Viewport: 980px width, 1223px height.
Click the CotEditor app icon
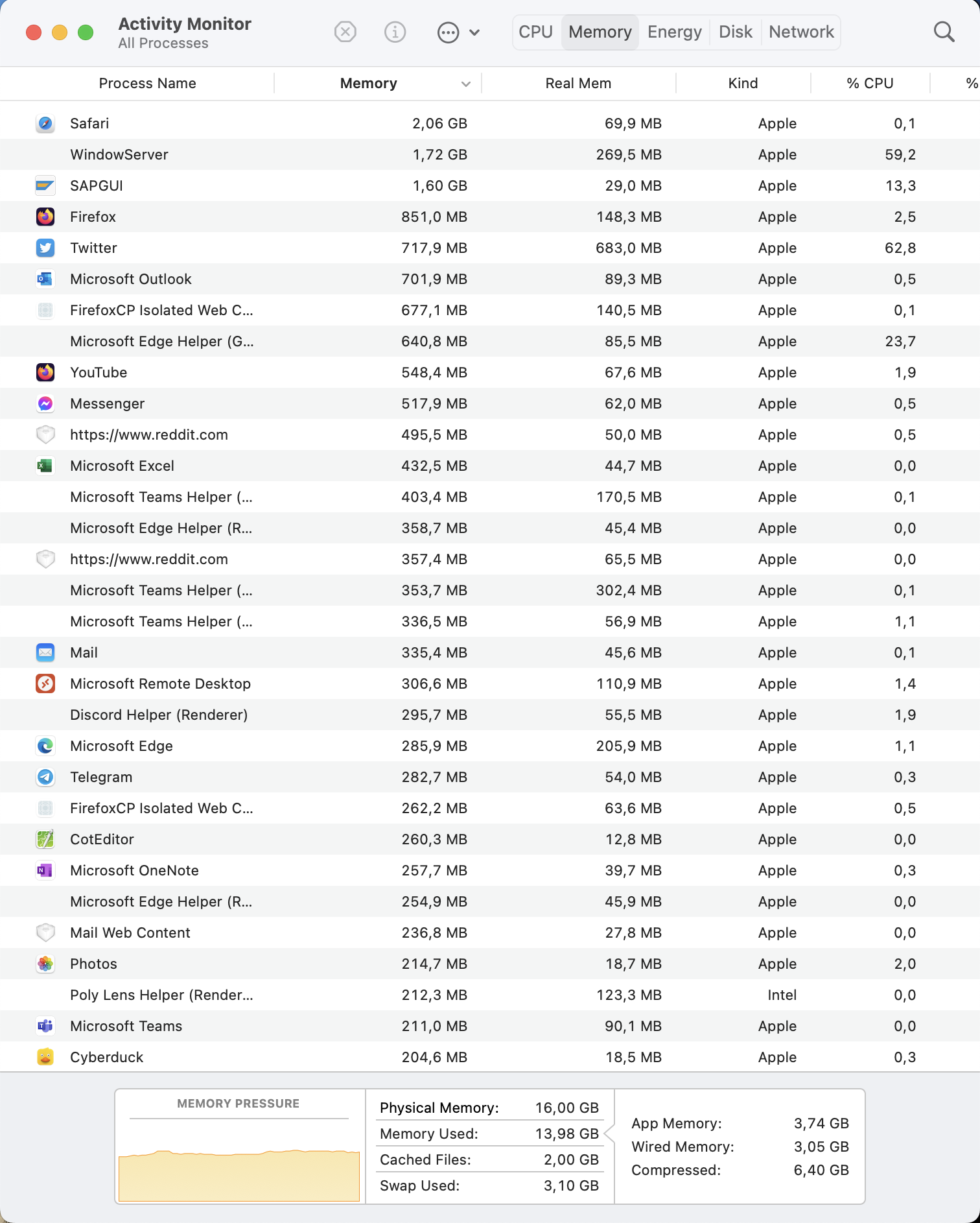pyautogui.click(x=45, y=839)
